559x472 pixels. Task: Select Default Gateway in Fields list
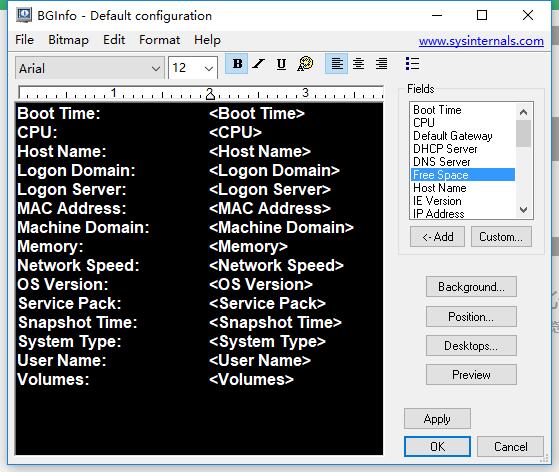coord(463,136)
